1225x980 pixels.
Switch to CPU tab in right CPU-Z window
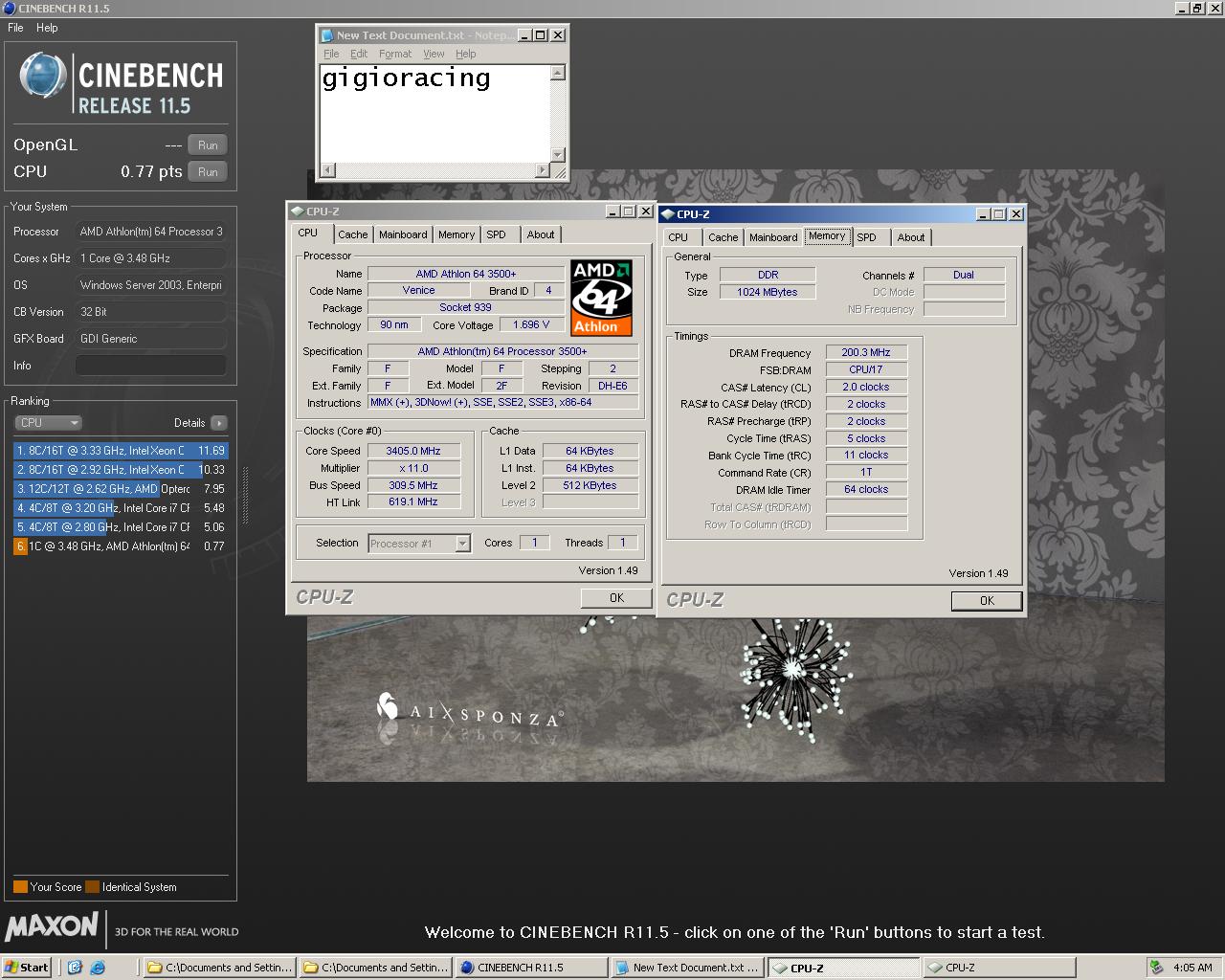(x=679, y=237)
